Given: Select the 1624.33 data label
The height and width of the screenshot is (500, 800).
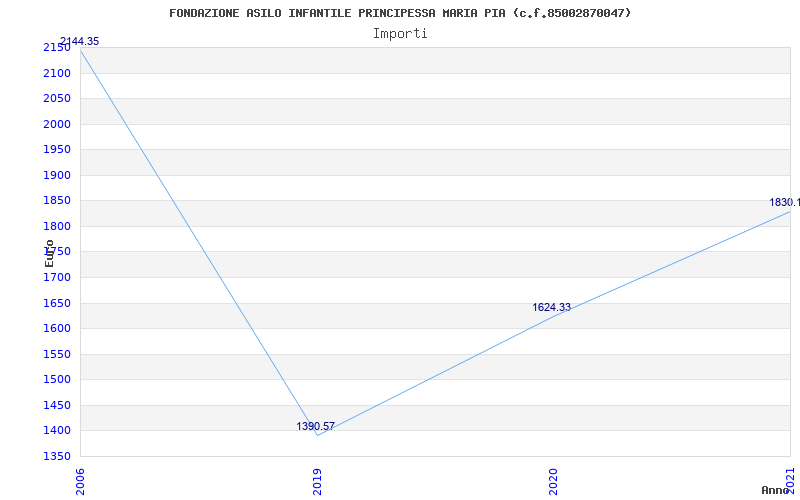Looking at the screenshot, I should tap(552, 307).
